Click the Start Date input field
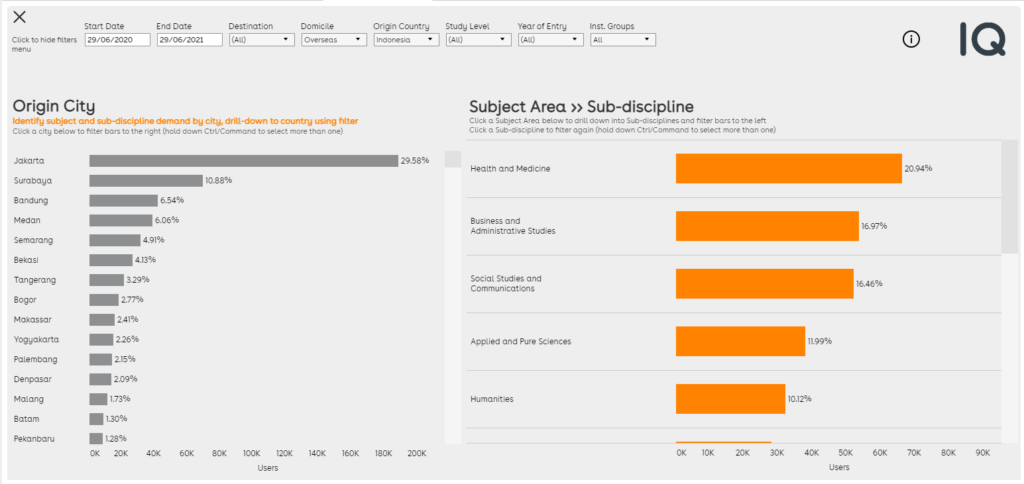 pyautogui.click(x=117, y=40)
